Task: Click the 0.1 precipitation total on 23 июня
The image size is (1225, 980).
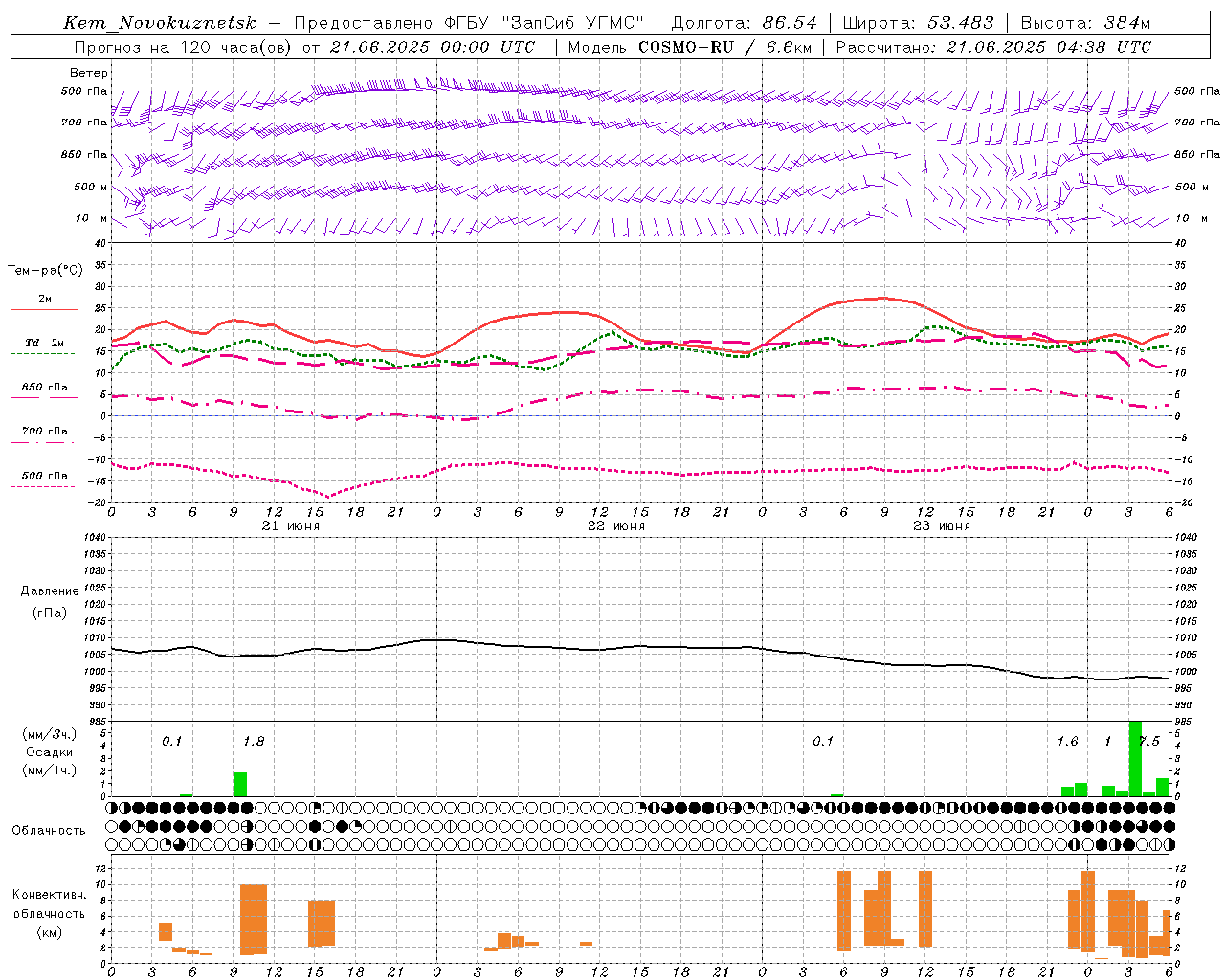Action: 823,742
